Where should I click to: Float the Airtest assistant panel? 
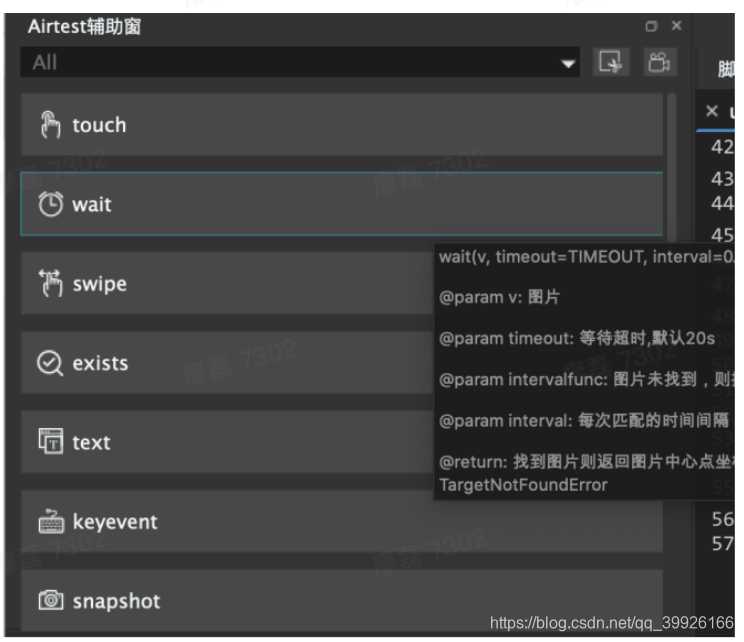[651, 26]
